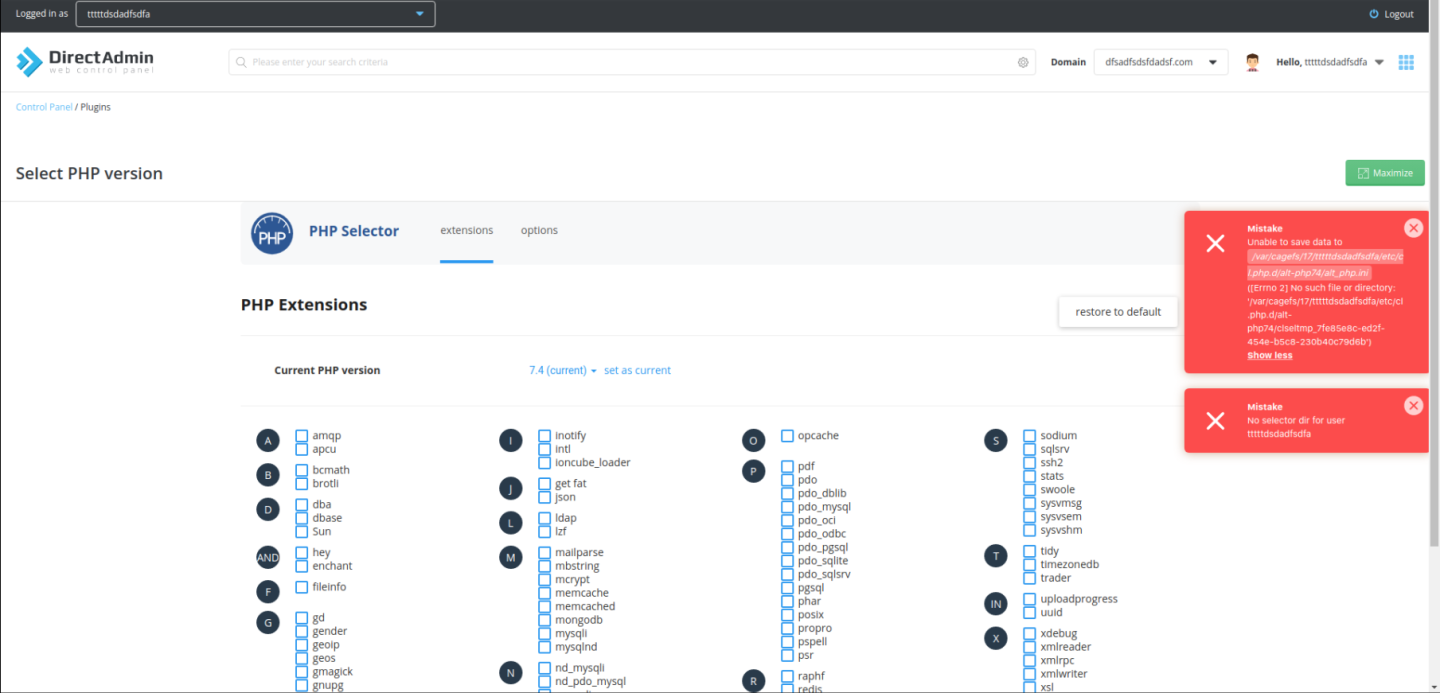Check the sodium extension box
Viewport: 1440px width, 693px height.
pyautogui.click(x=1030, y=436)
